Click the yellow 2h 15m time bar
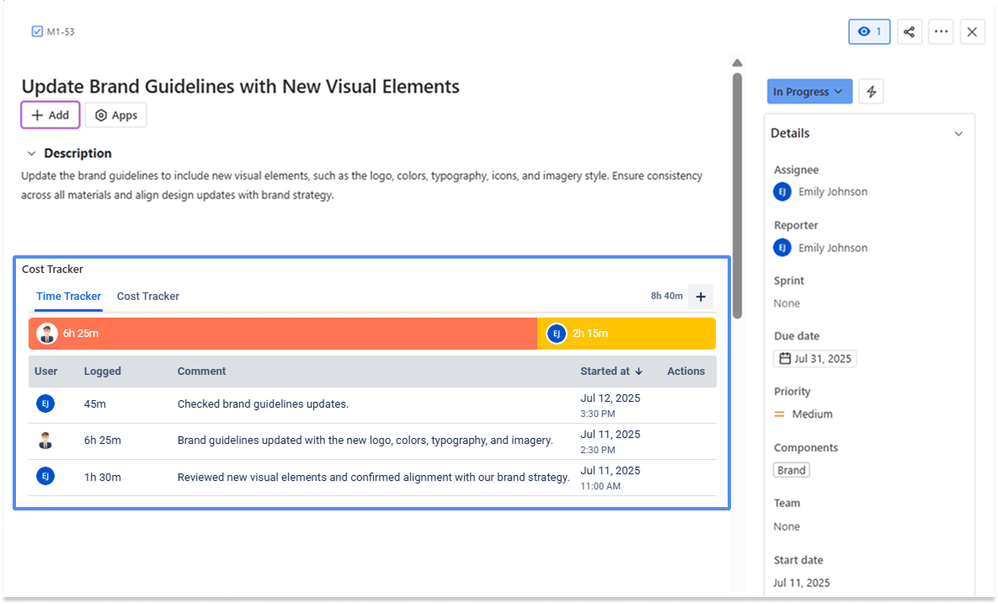The image size is (998, 604). point(626,334)
